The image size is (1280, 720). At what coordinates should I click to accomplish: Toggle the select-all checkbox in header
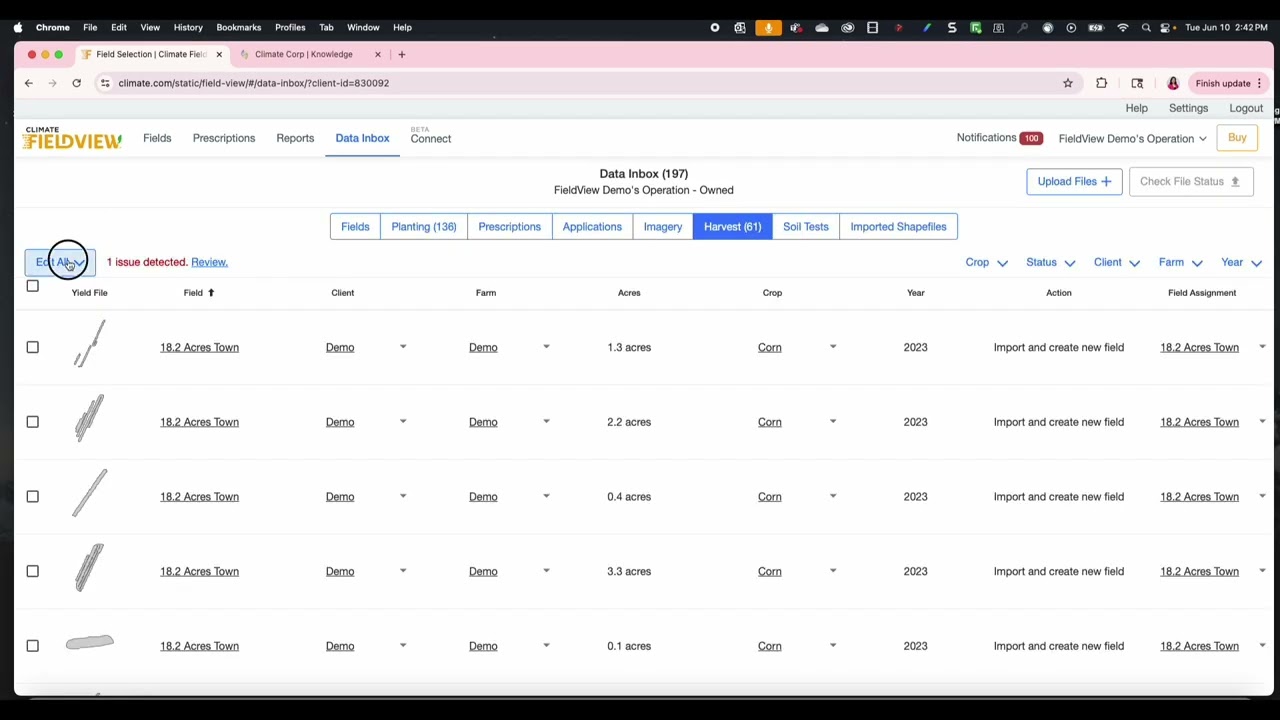click(x=32, y=286)
